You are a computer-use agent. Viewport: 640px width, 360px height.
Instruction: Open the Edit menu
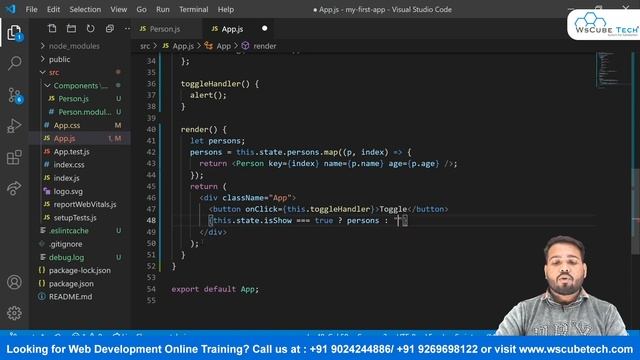53,9
